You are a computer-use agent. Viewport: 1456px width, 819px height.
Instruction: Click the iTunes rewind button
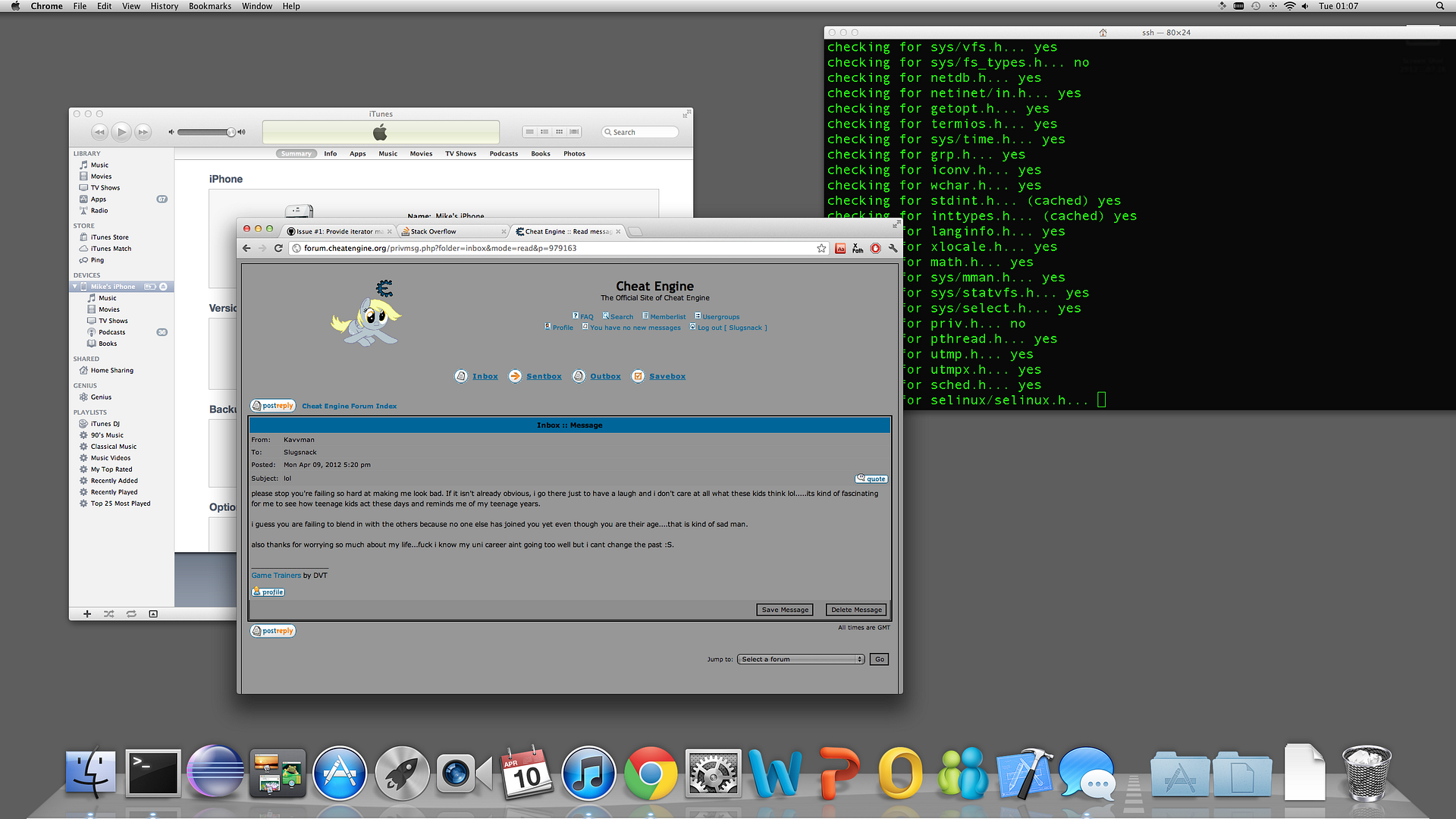(99, 132)
